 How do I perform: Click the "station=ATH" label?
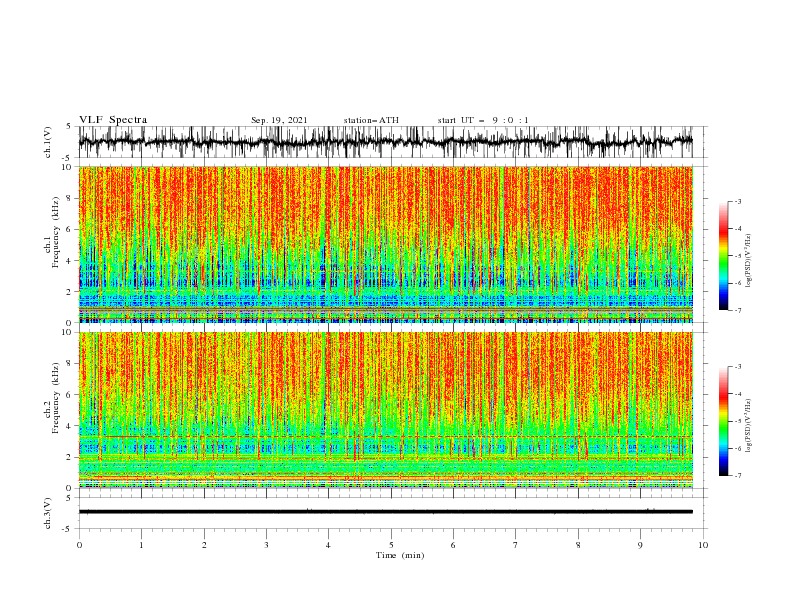pos(371,120)
